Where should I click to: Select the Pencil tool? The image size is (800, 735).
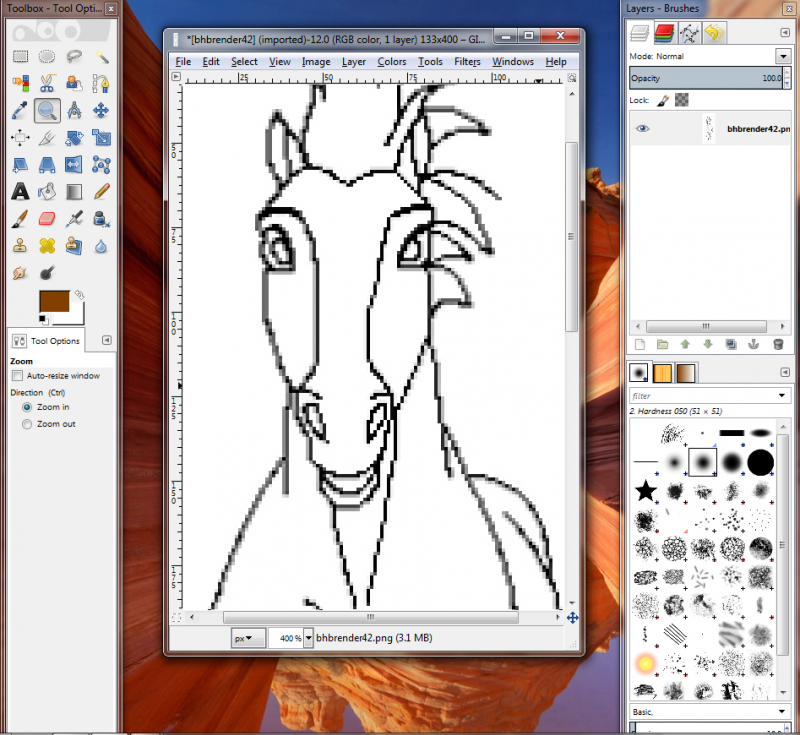pyautogui.click(x=101, y=192)
